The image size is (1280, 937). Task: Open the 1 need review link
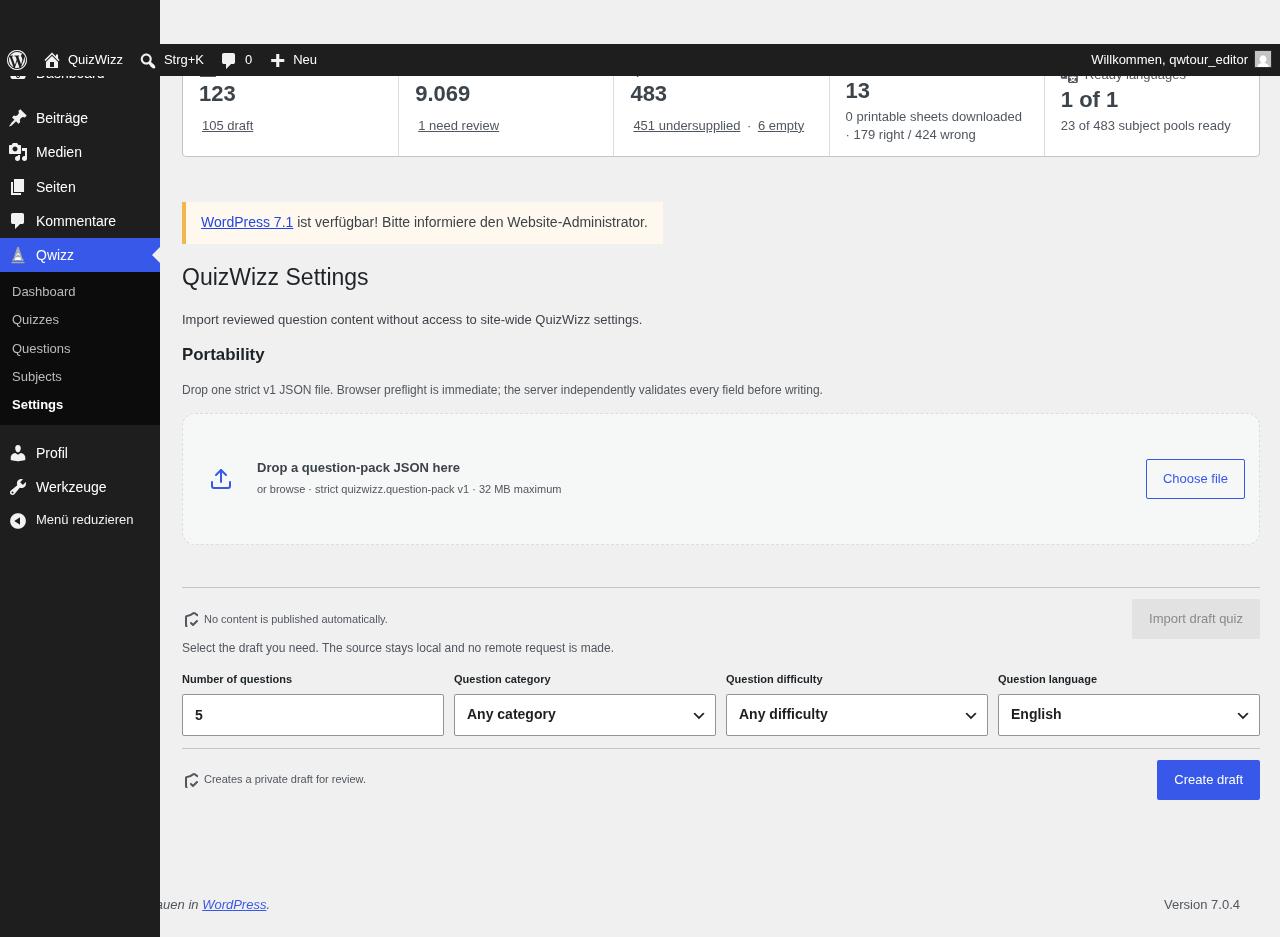[458, 126]
